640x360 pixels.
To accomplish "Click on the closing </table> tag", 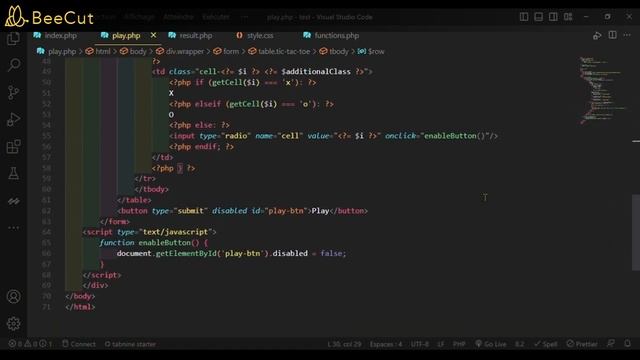I will coord(134,200).
